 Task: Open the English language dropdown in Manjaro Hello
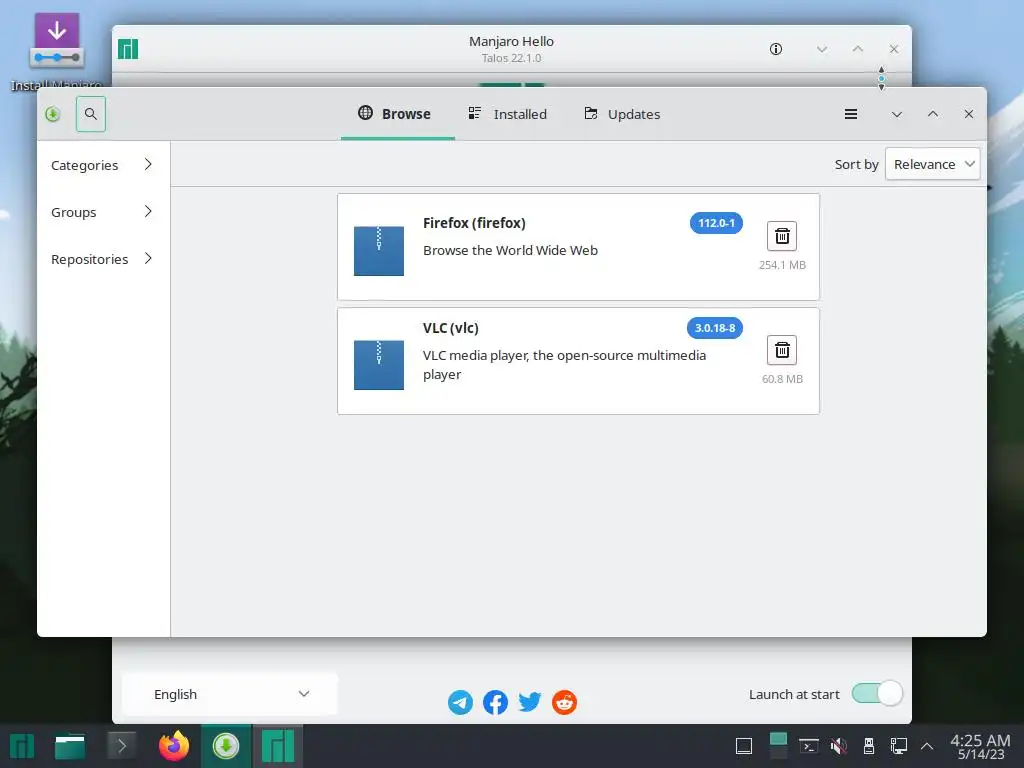(230, 694)
